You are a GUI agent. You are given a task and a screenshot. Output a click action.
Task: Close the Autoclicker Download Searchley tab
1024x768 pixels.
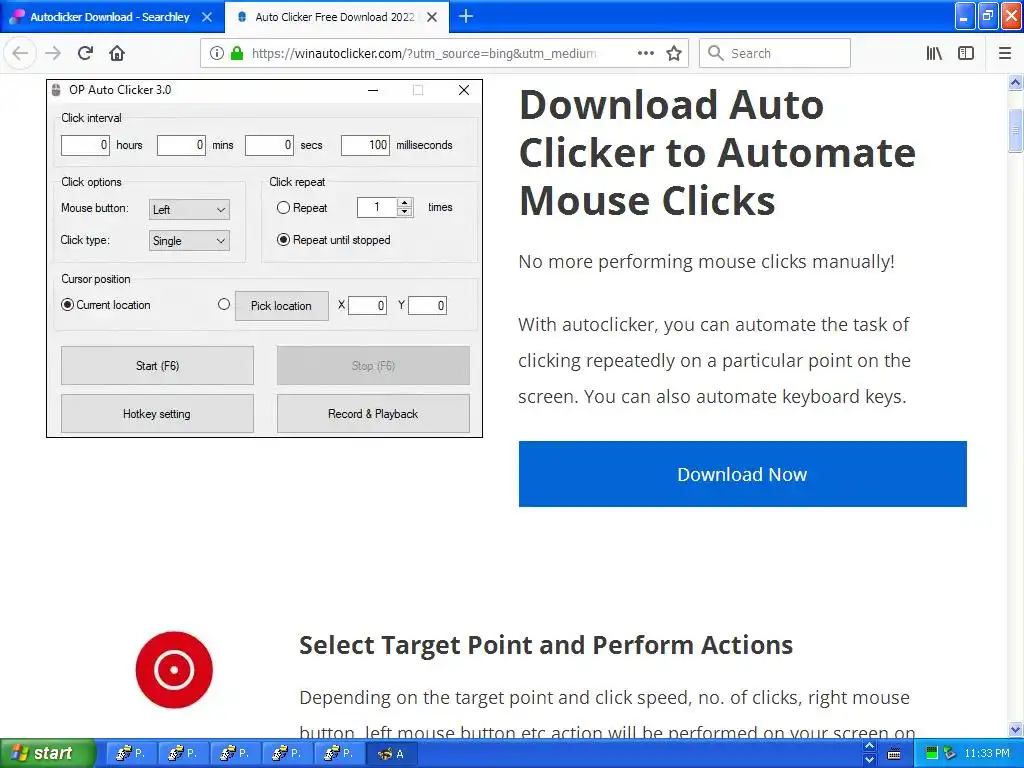(x=207, y=17)
